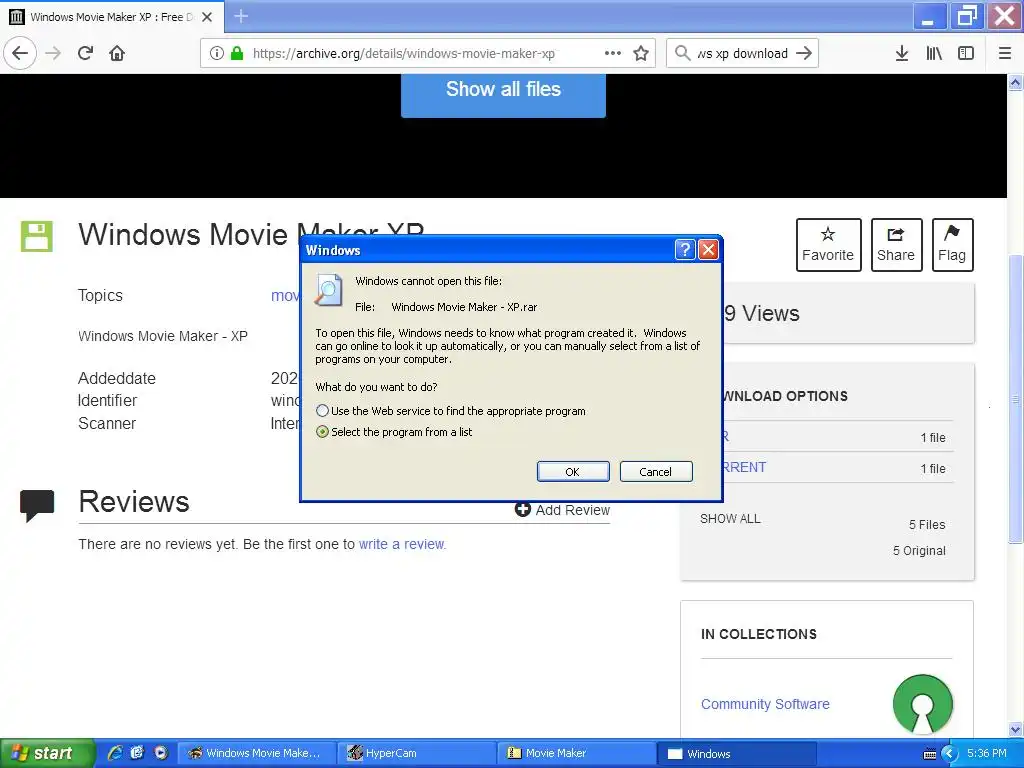
Task: Bookmark this page with the star icon
Action: click(x=641, y=54)
